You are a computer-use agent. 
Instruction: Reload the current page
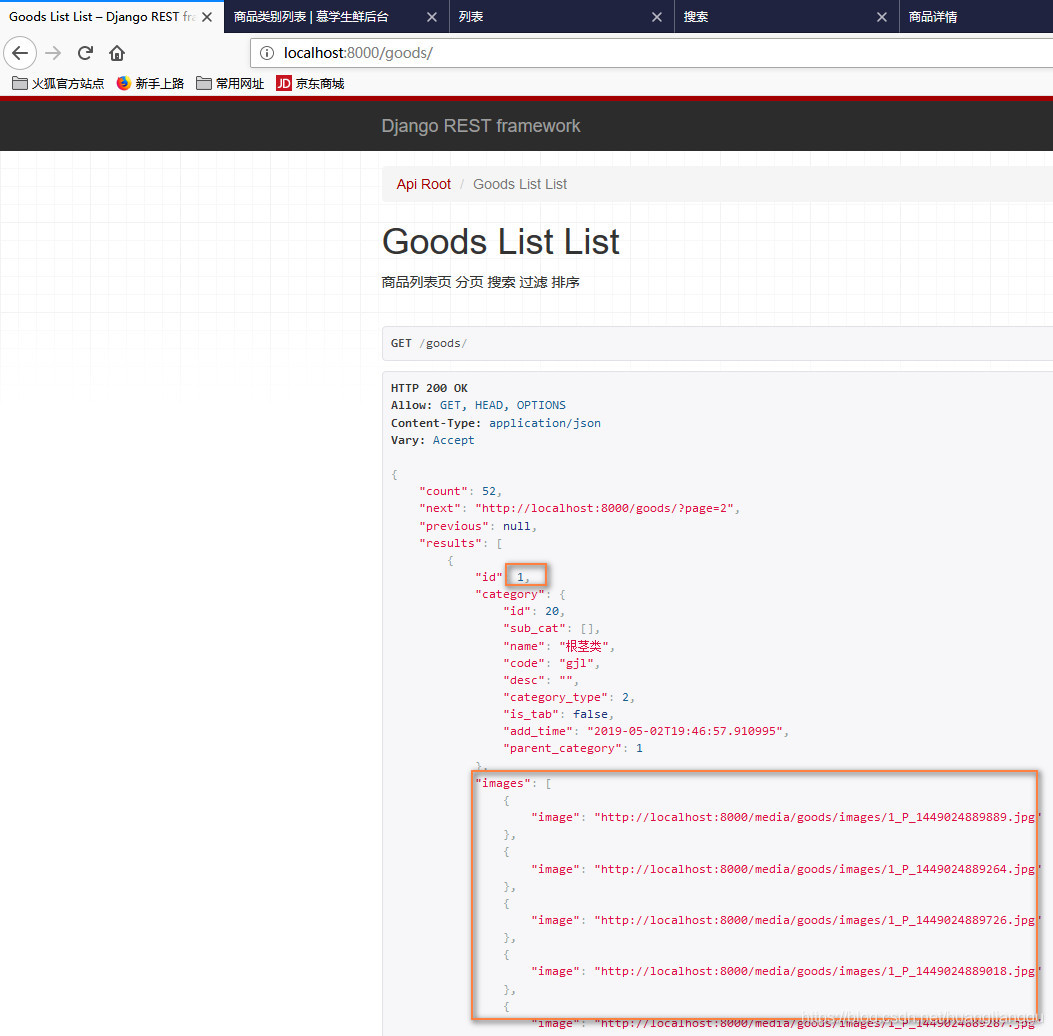click(85, 53)
